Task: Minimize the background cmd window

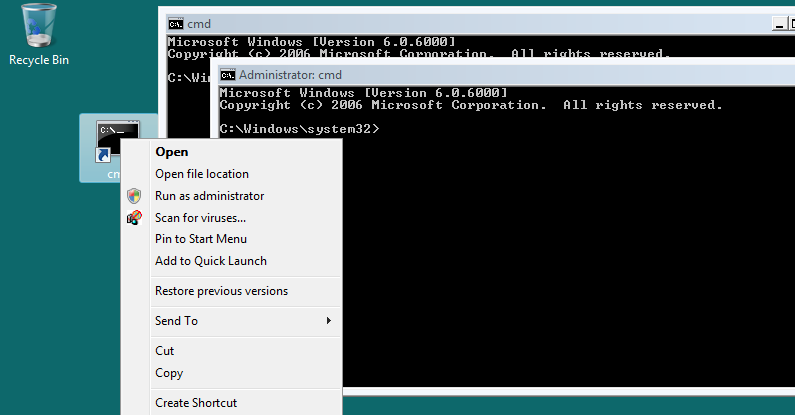Action: tap(779, 23)
